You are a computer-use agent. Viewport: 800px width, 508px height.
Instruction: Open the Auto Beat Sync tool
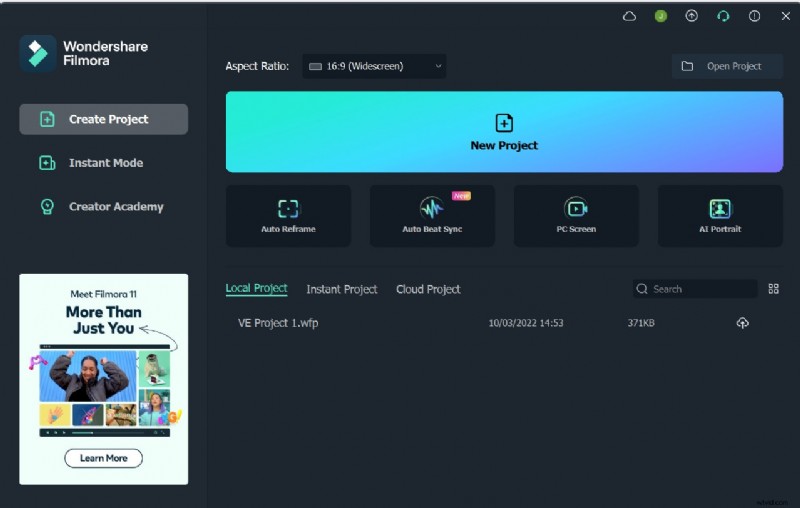(x=432, y=215)
